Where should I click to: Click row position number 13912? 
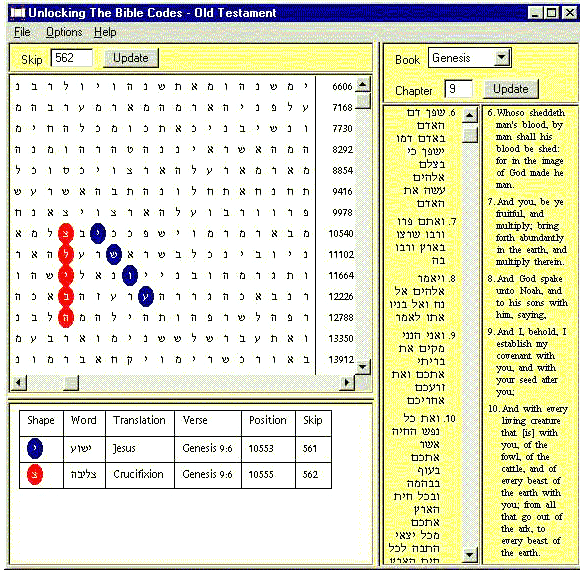(x=341, y=360)
